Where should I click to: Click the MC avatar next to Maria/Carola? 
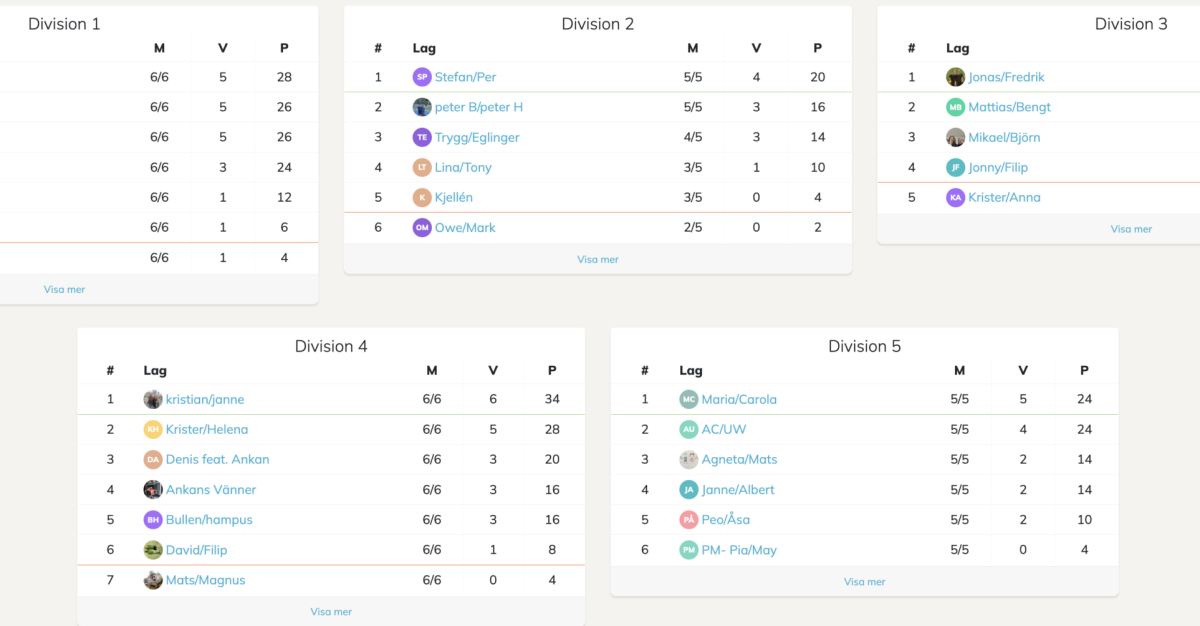[x=689, y=399]
